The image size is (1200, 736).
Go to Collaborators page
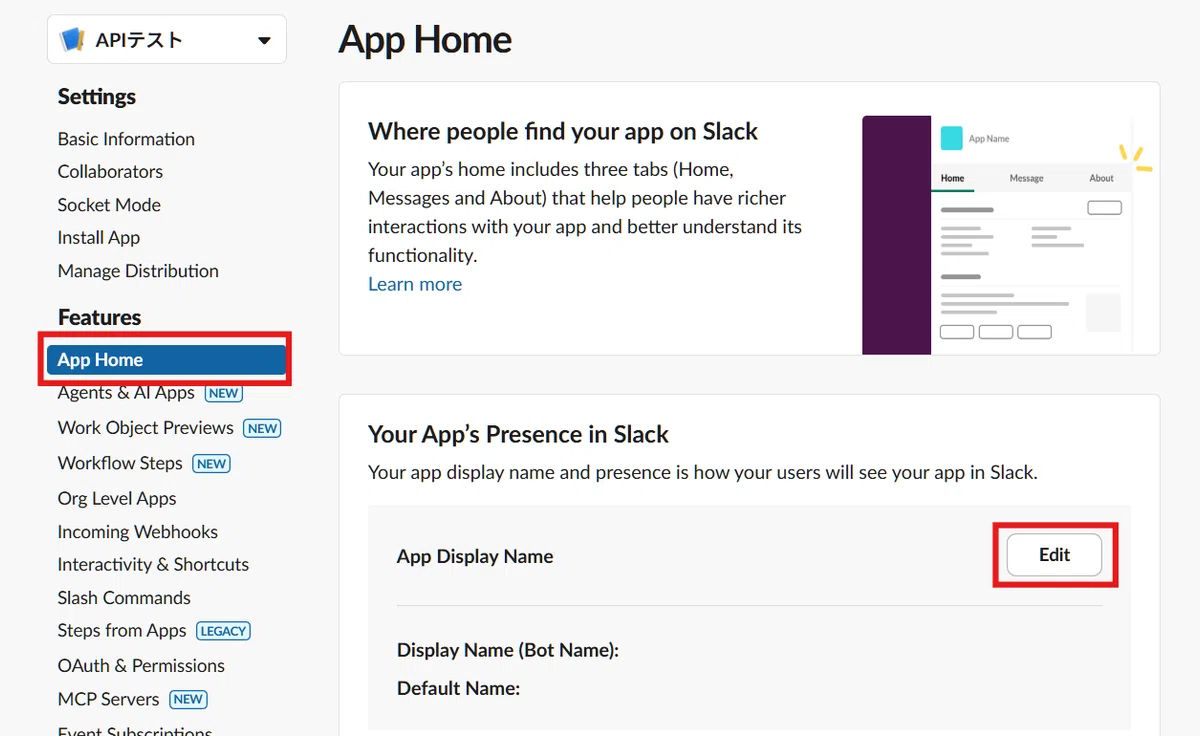110,172
